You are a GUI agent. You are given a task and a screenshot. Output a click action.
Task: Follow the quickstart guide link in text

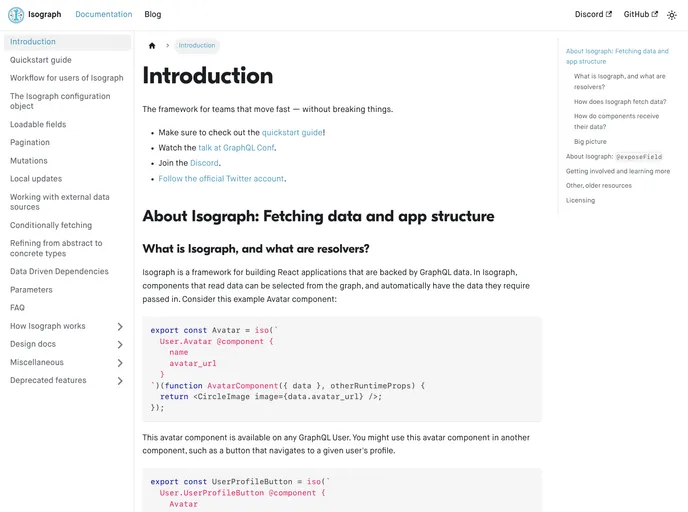coord(292,132)
